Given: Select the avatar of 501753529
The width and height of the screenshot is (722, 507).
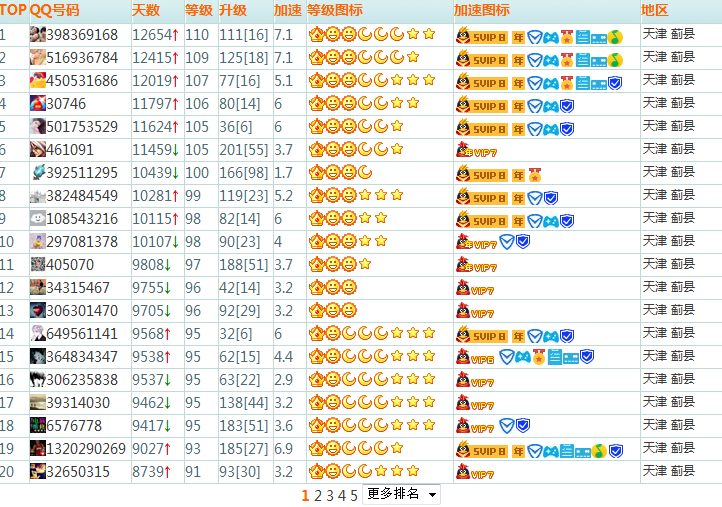Looking at the screenshot, I should click(38, 127).
